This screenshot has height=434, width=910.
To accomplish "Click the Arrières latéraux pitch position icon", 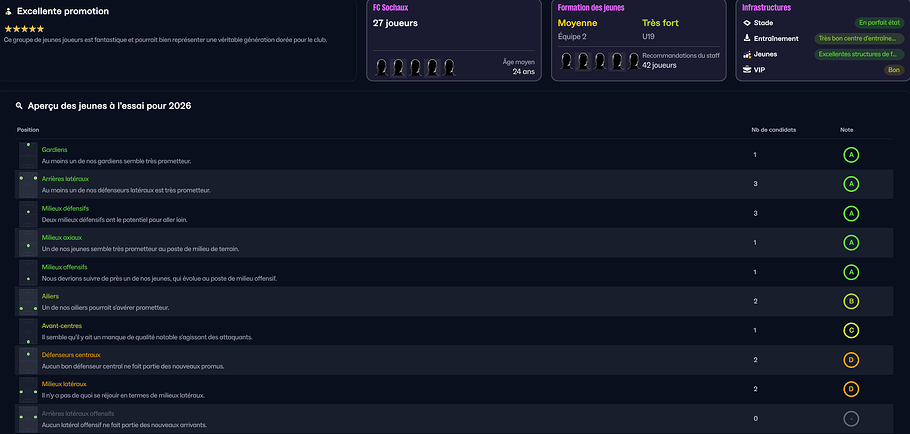I will (x=27, y=184).
